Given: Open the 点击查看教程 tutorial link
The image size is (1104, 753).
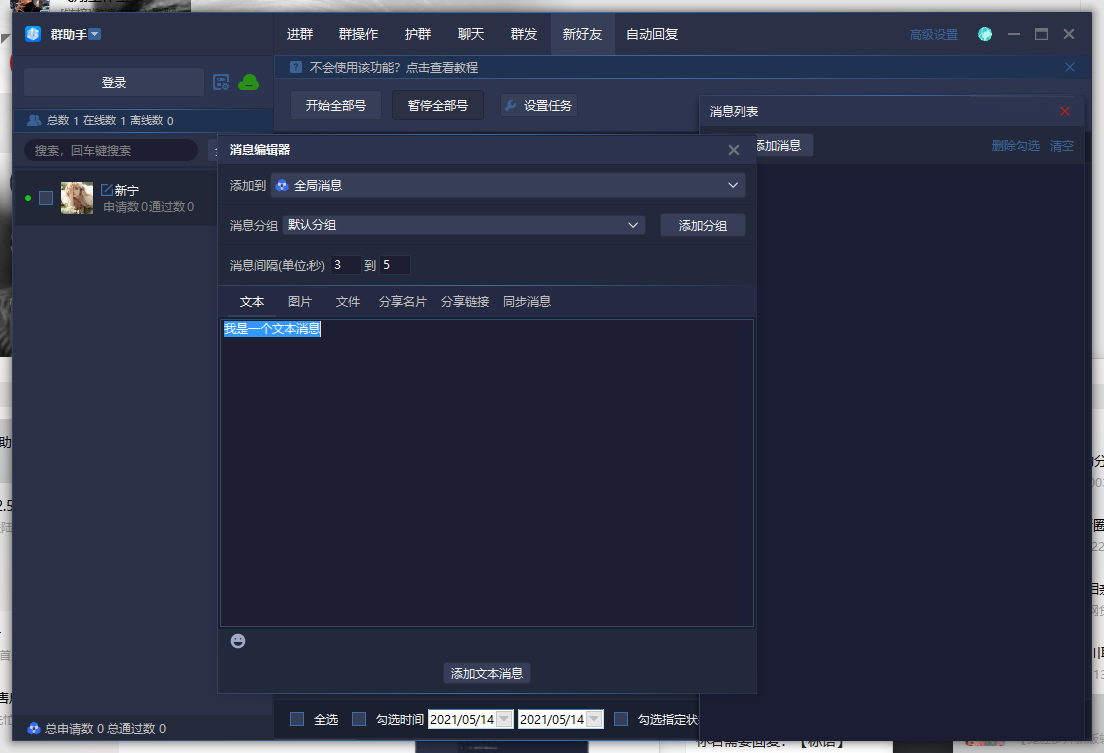Looking at the screenshot, I should tap(441, 68).
